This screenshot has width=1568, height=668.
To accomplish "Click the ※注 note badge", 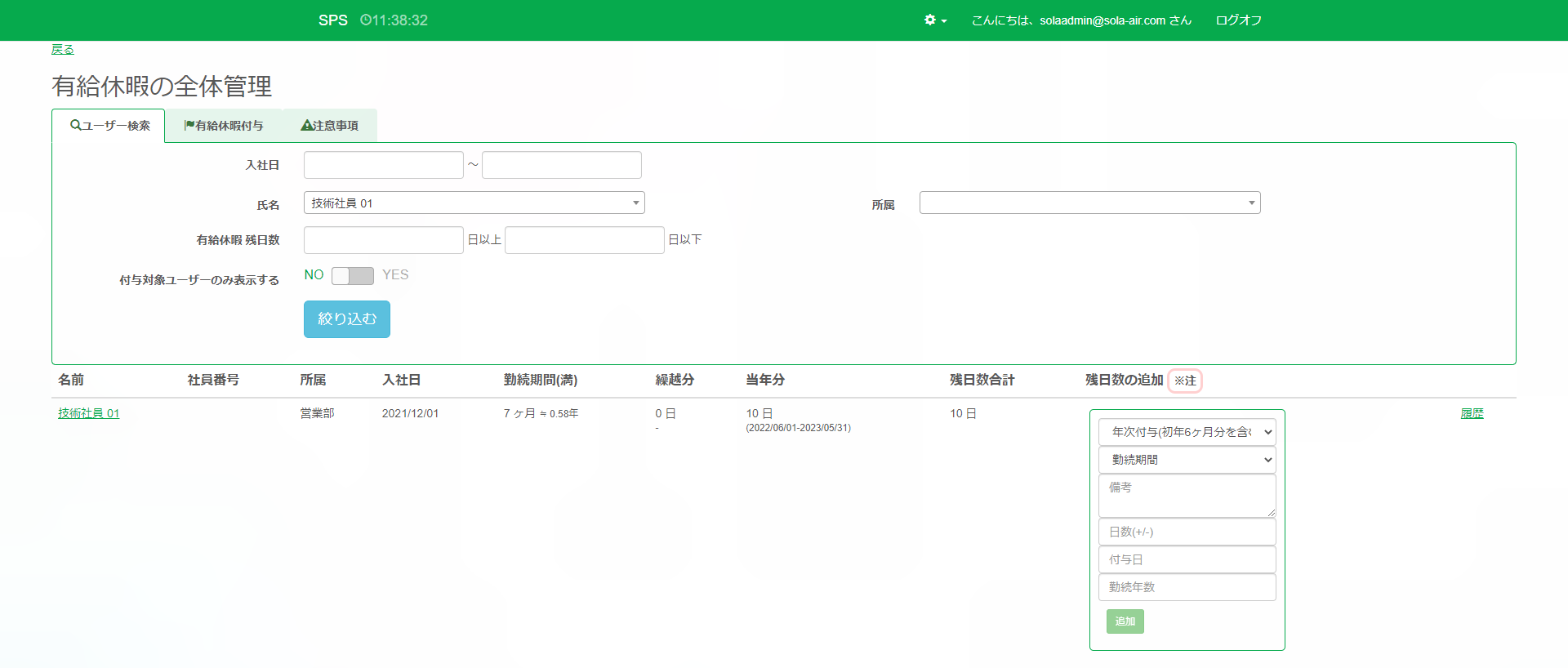I will point(1184,381).
